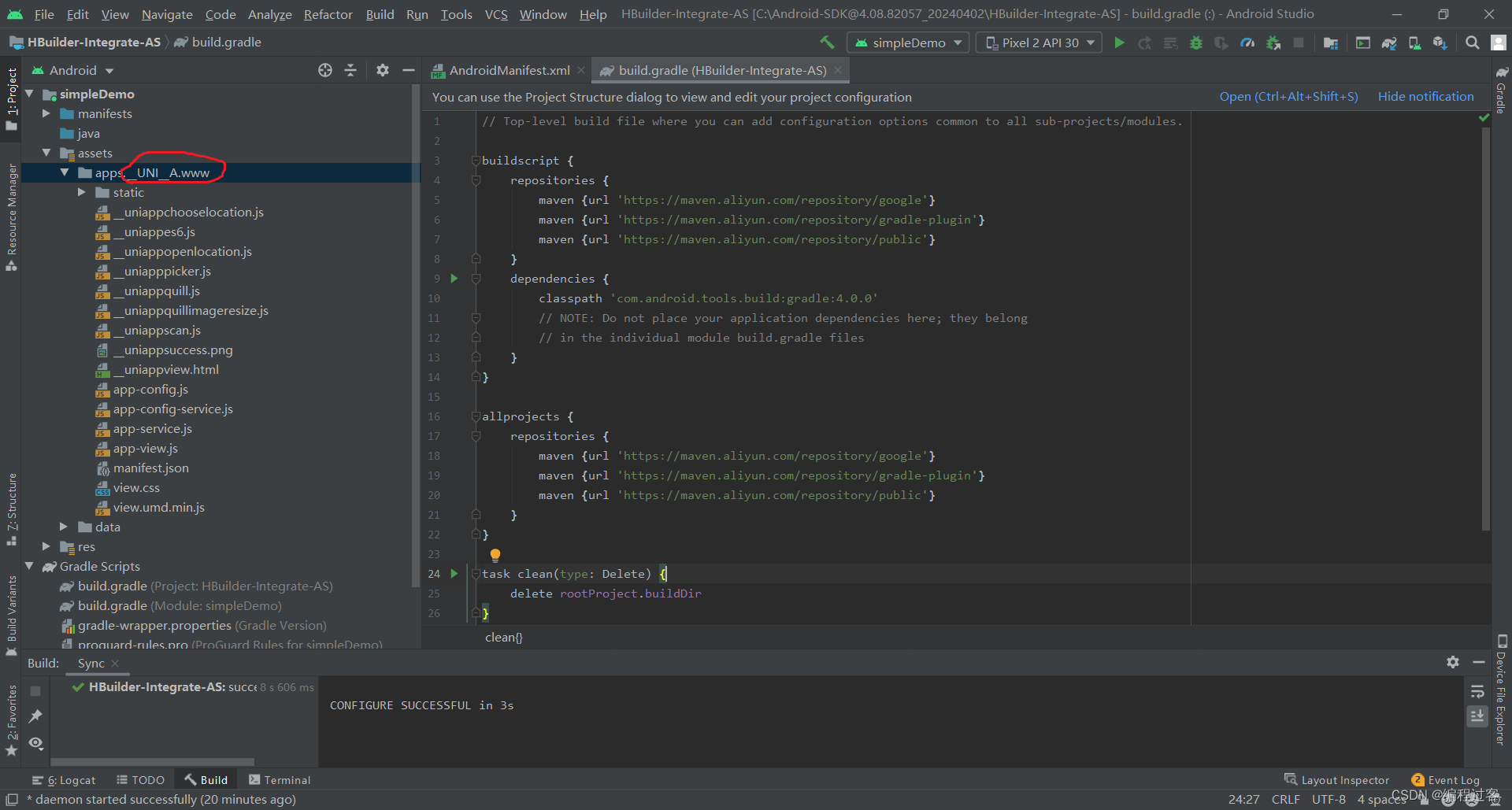Open manifest.json in project tree
Viewport: 1512px width, 810px height.
click(x=150, y=468)
